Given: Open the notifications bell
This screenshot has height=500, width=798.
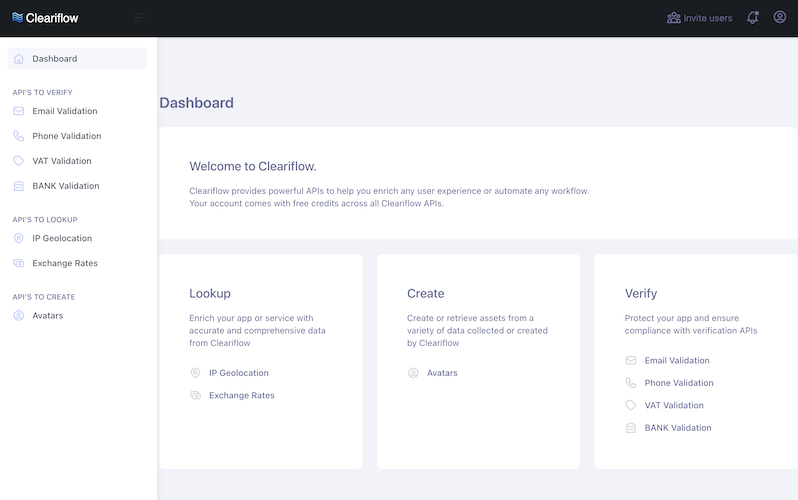Looking at the screenshot, I should (x=753, y=18).
